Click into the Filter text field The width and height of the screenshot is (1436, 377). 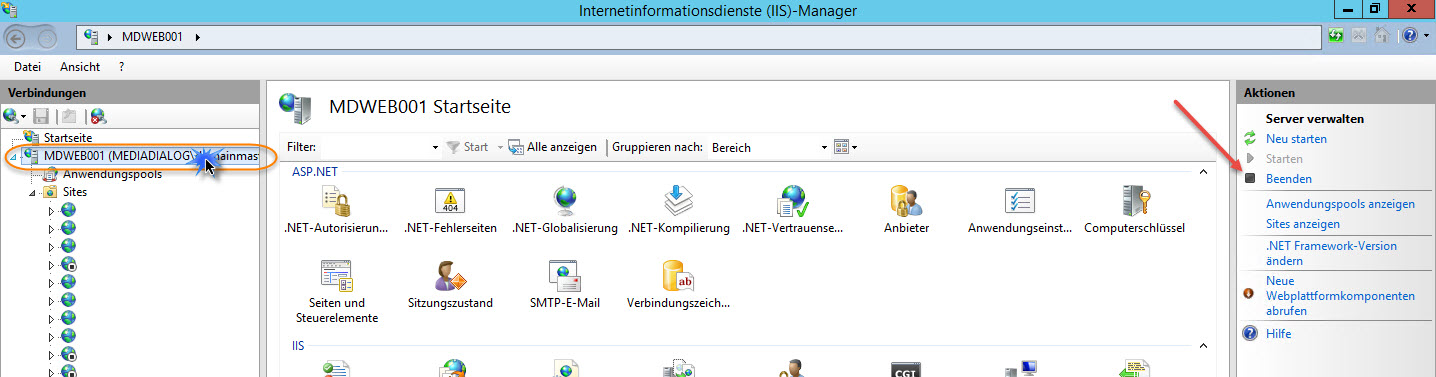pyautogui.click(x=374, y=147)
